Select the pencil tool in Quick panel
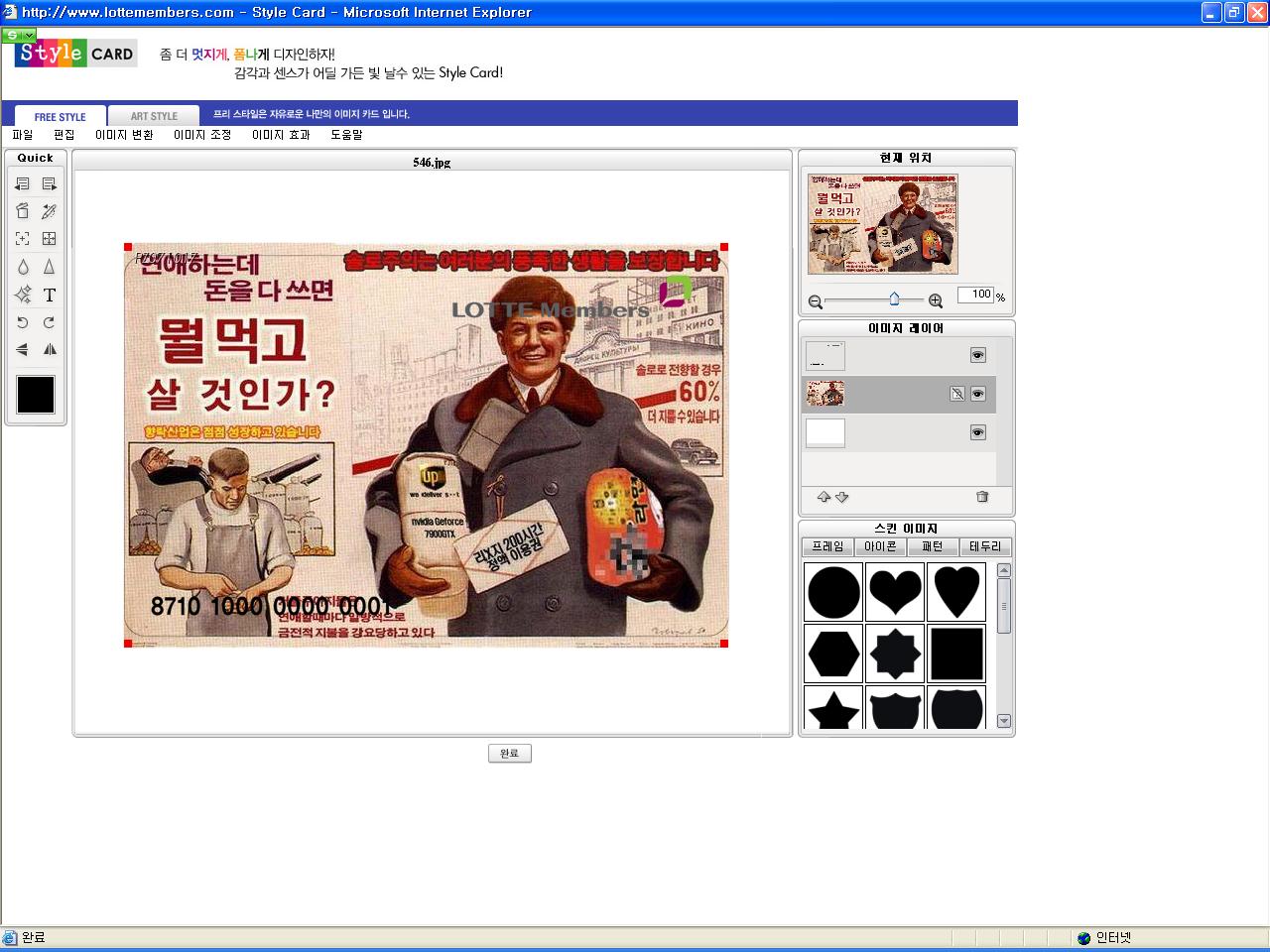 point(49,210)
